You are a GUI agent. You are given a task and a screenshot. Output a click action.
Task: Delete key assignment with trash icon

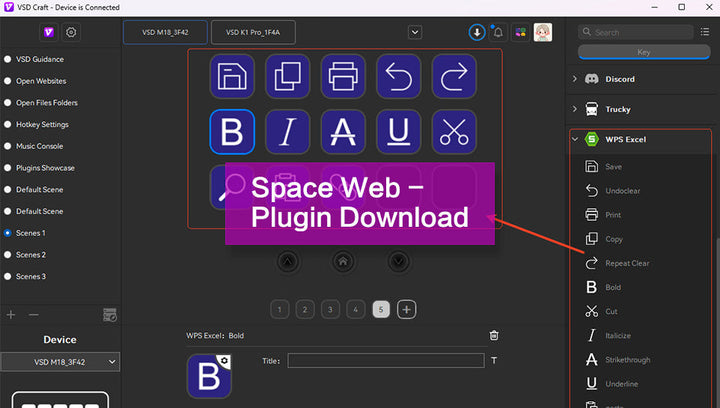[494, 335]
